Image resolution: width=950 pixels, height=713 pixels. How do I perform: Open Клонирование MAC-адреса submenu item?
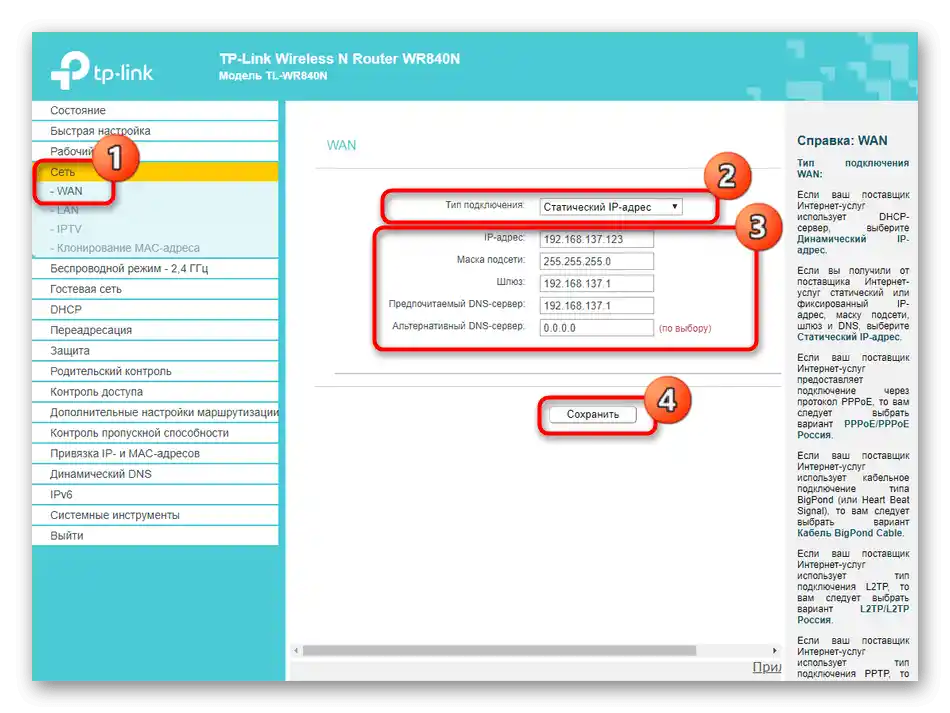click(125, 248)
